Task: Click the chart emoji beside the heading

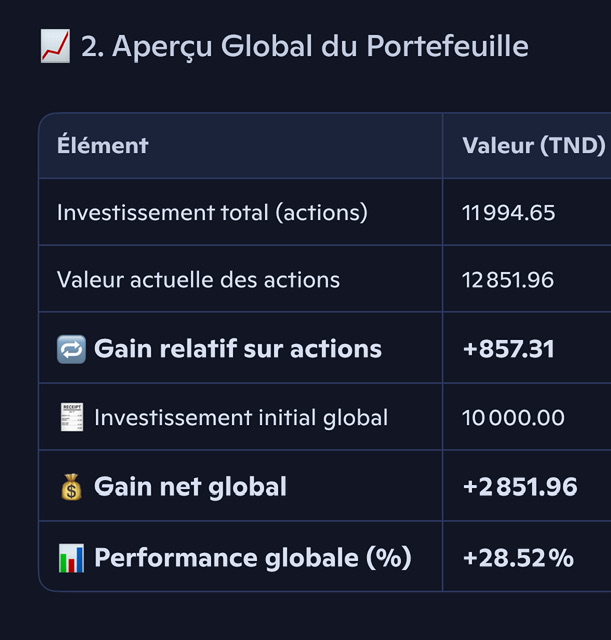Action: click(x=55, y=46)
